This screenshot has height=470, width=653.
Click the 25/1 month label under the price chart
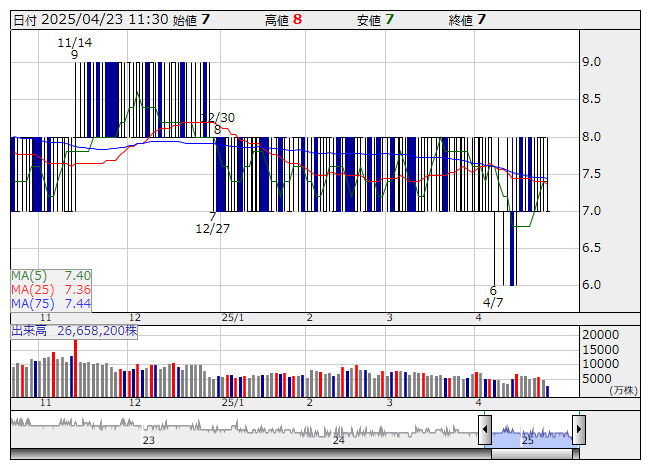click(x=233, y=318)
